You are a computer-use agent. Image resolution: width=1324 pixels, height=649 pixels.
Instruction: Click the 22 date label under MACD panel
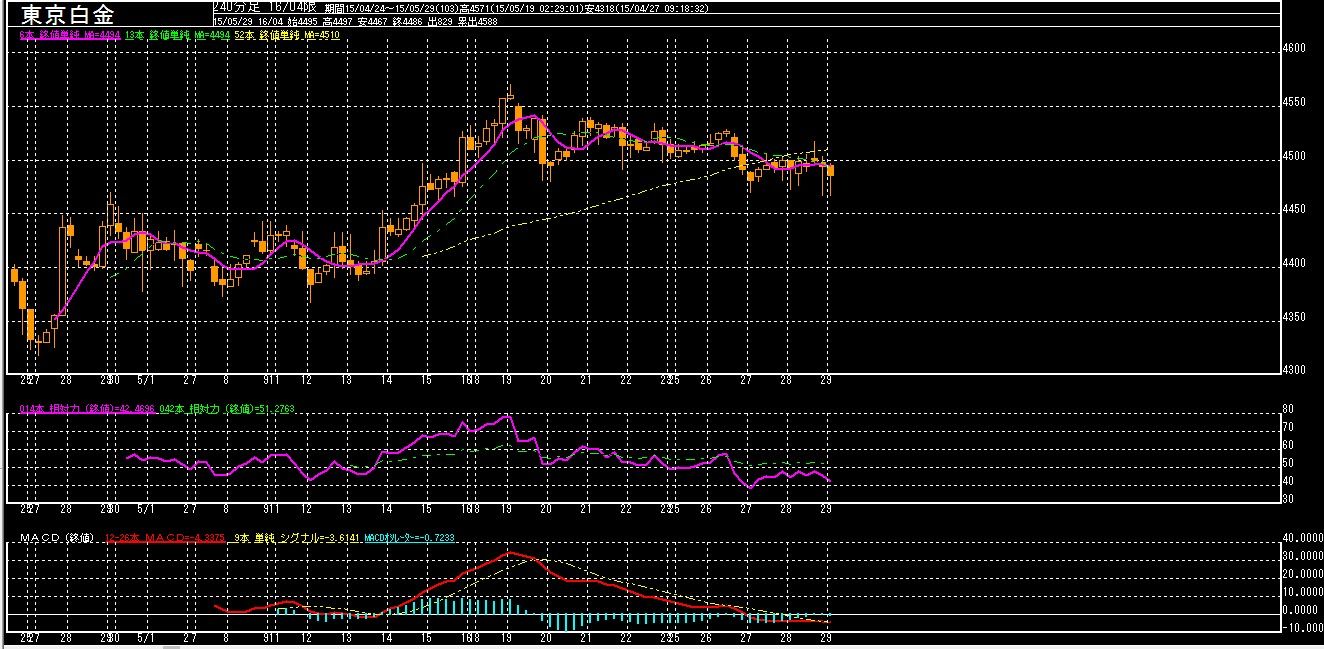click(x=626, y=637)
